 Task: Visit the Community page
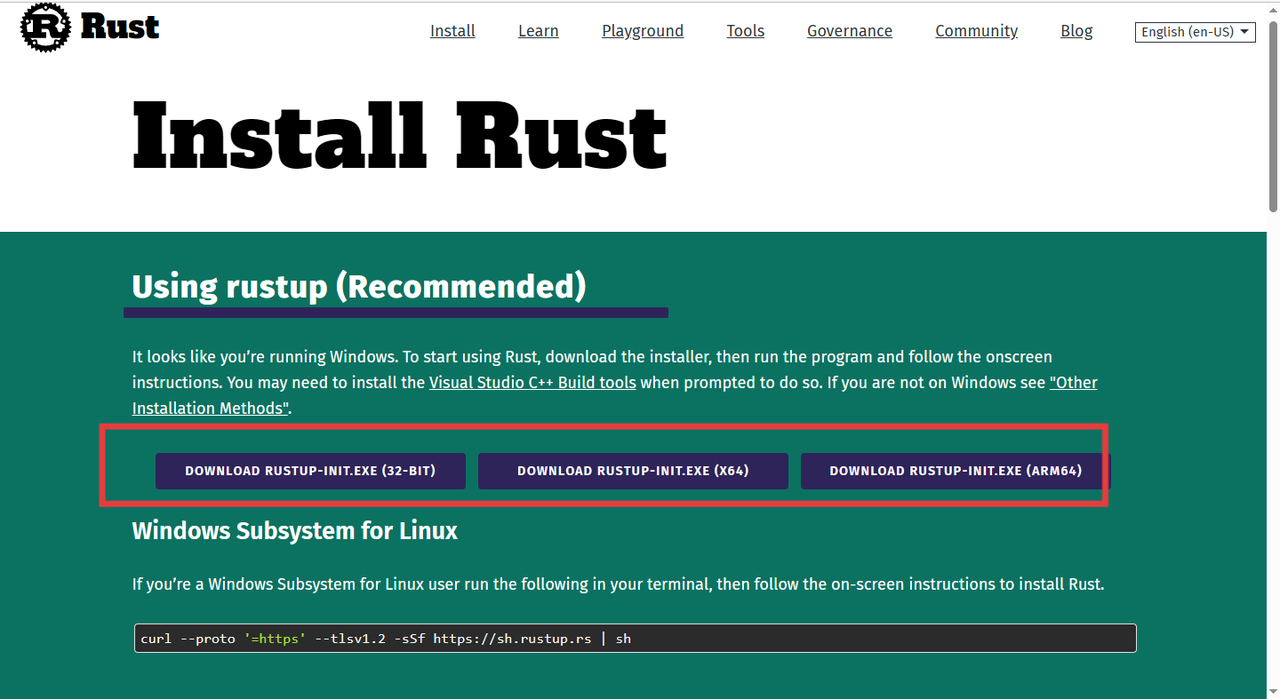977,31
